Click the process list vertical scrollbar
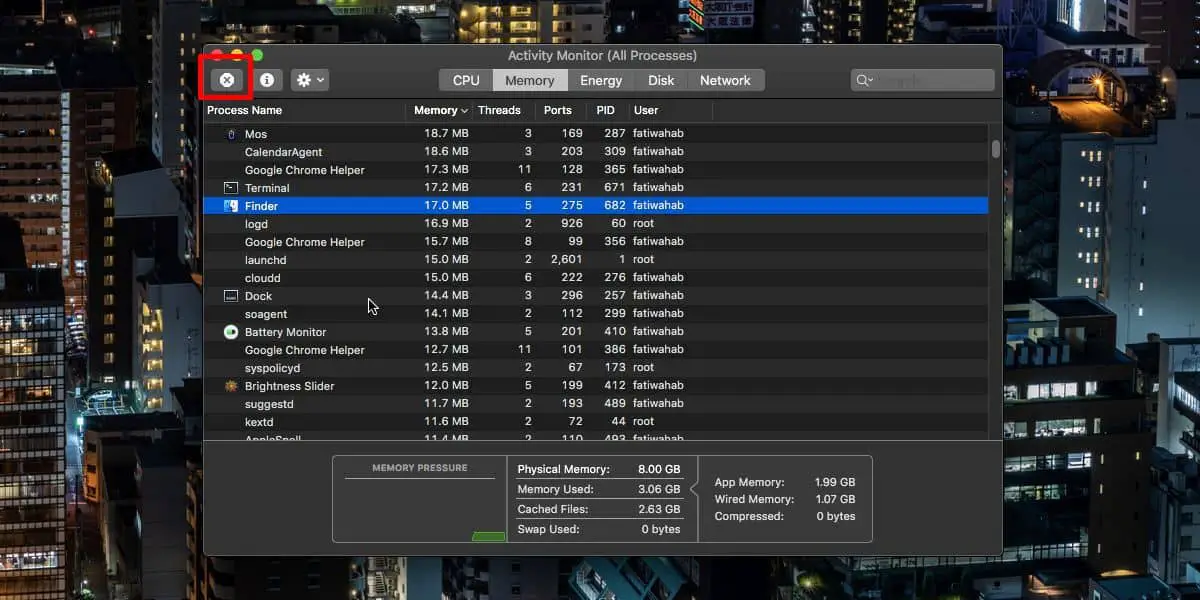1200x600 pixels. [x=995, y=148]
